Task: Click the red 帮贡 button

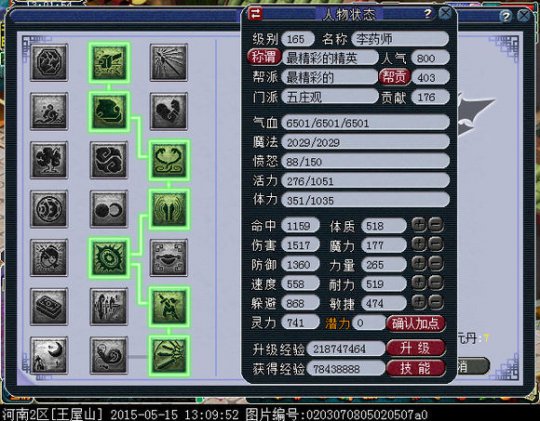Action: [395, 77]
